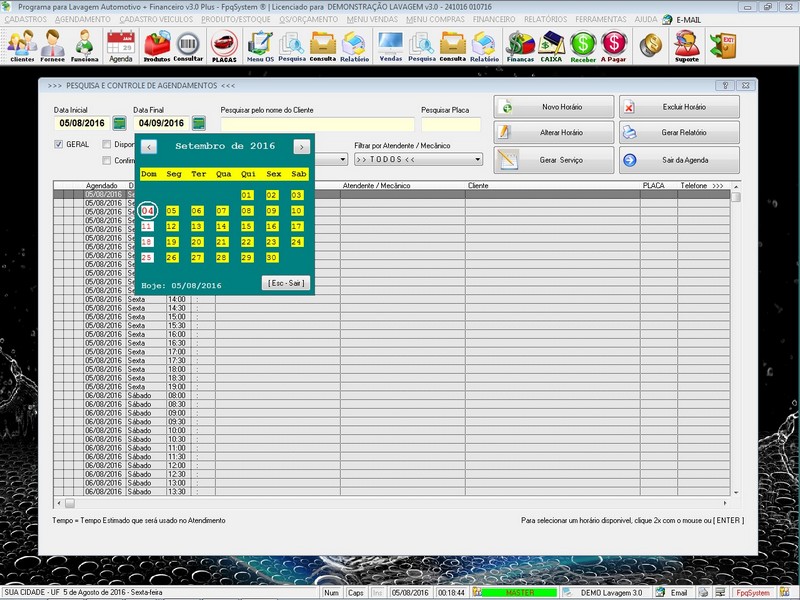
Task: Open the FINANCEIRO menu
Action: (494, 19)
